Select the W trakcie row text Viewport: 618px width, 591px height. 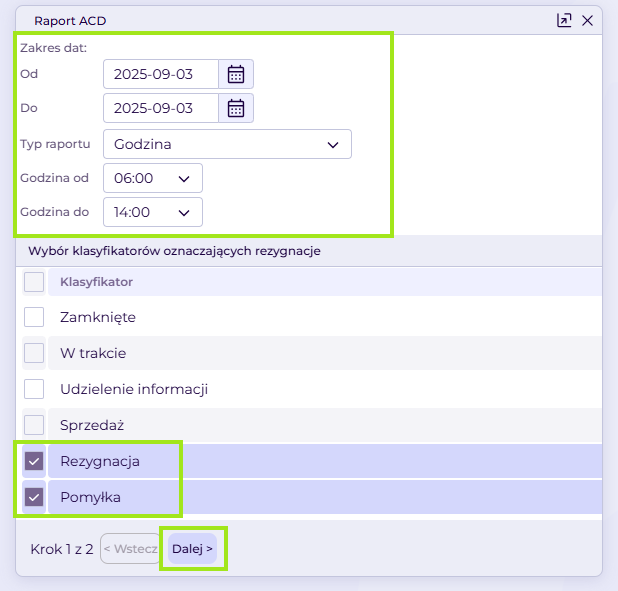coord(93,353)
